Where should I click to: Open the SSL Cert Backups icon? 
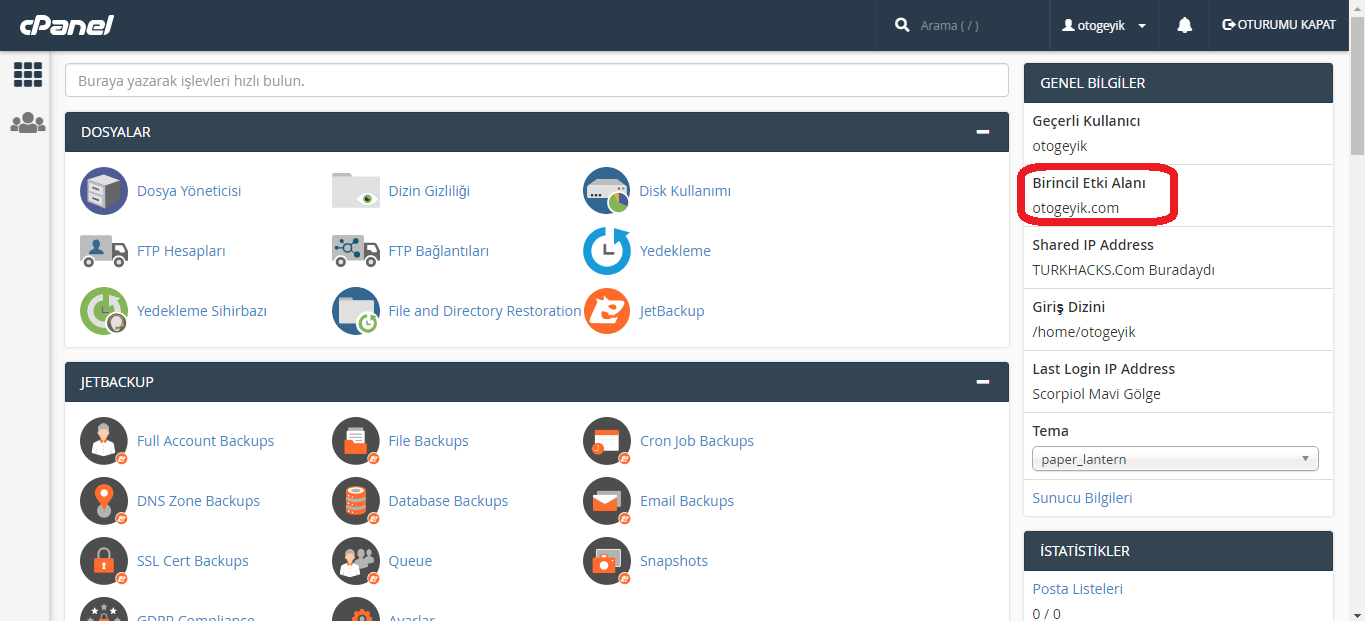(104, 561)
